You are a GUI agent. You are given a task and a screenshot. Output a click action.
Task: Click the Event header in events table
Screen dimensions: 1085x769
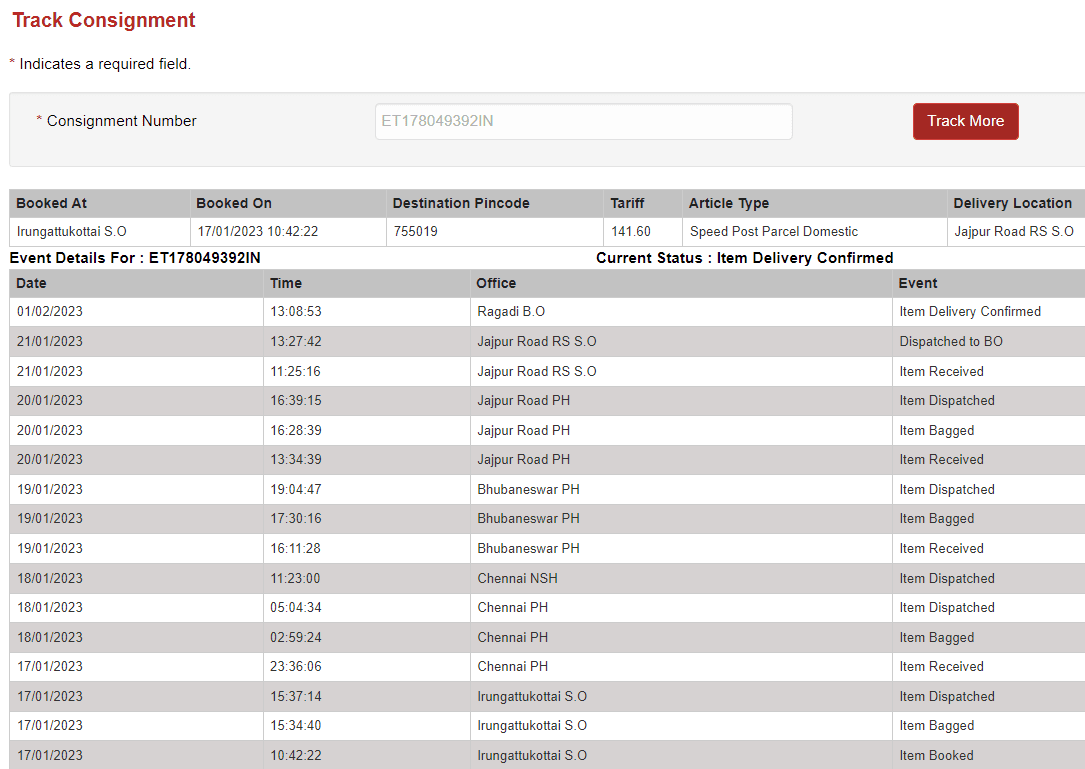pos(918,283)
